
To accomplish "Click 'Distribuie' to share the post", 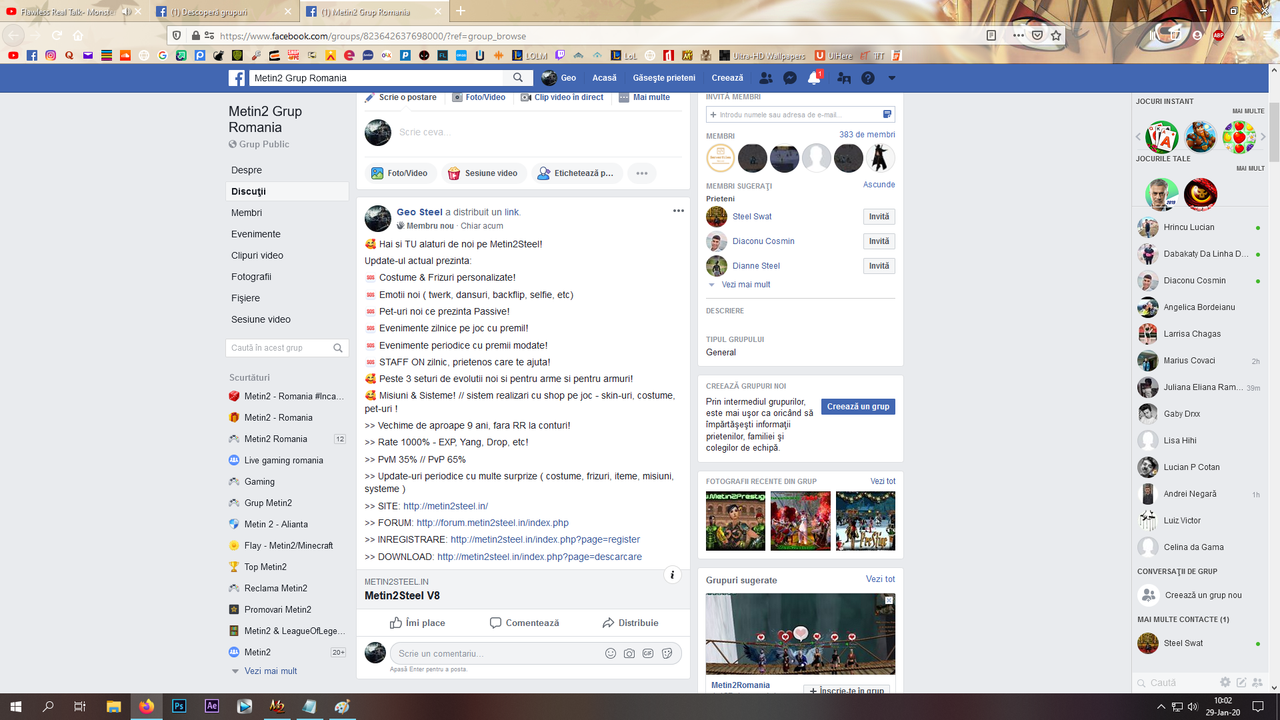I will pyautogui.click(x=630, y=623).
